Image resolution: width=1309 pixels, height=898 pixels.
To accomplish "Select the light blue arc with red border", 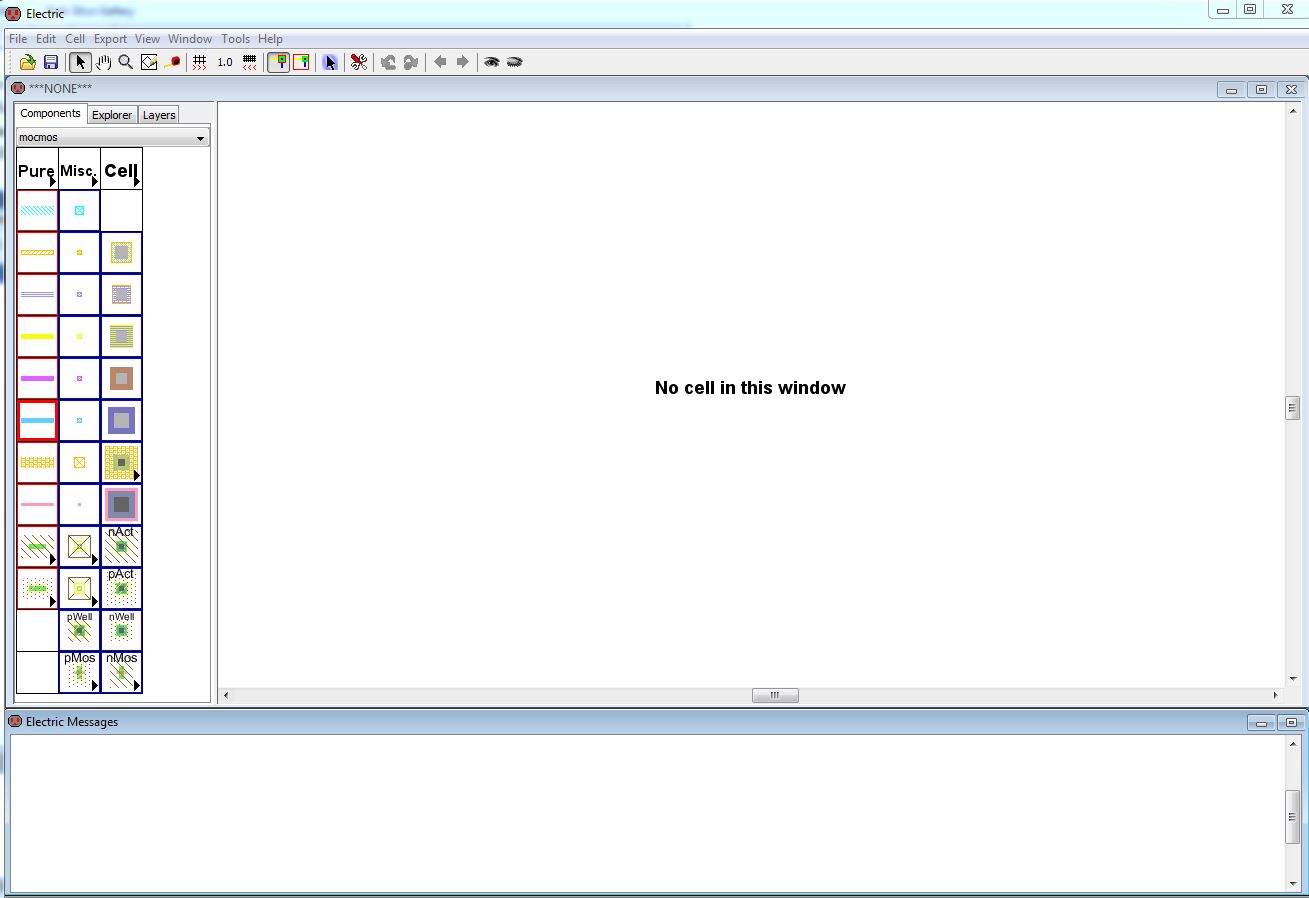I will (38, 421).
